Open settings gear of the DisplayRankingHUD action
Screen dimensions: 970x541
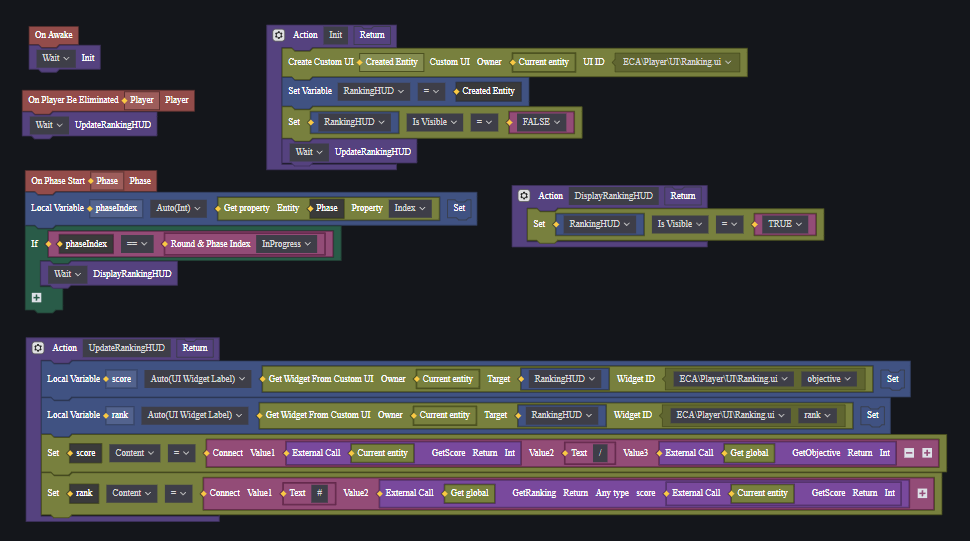(x=524, y=196)
